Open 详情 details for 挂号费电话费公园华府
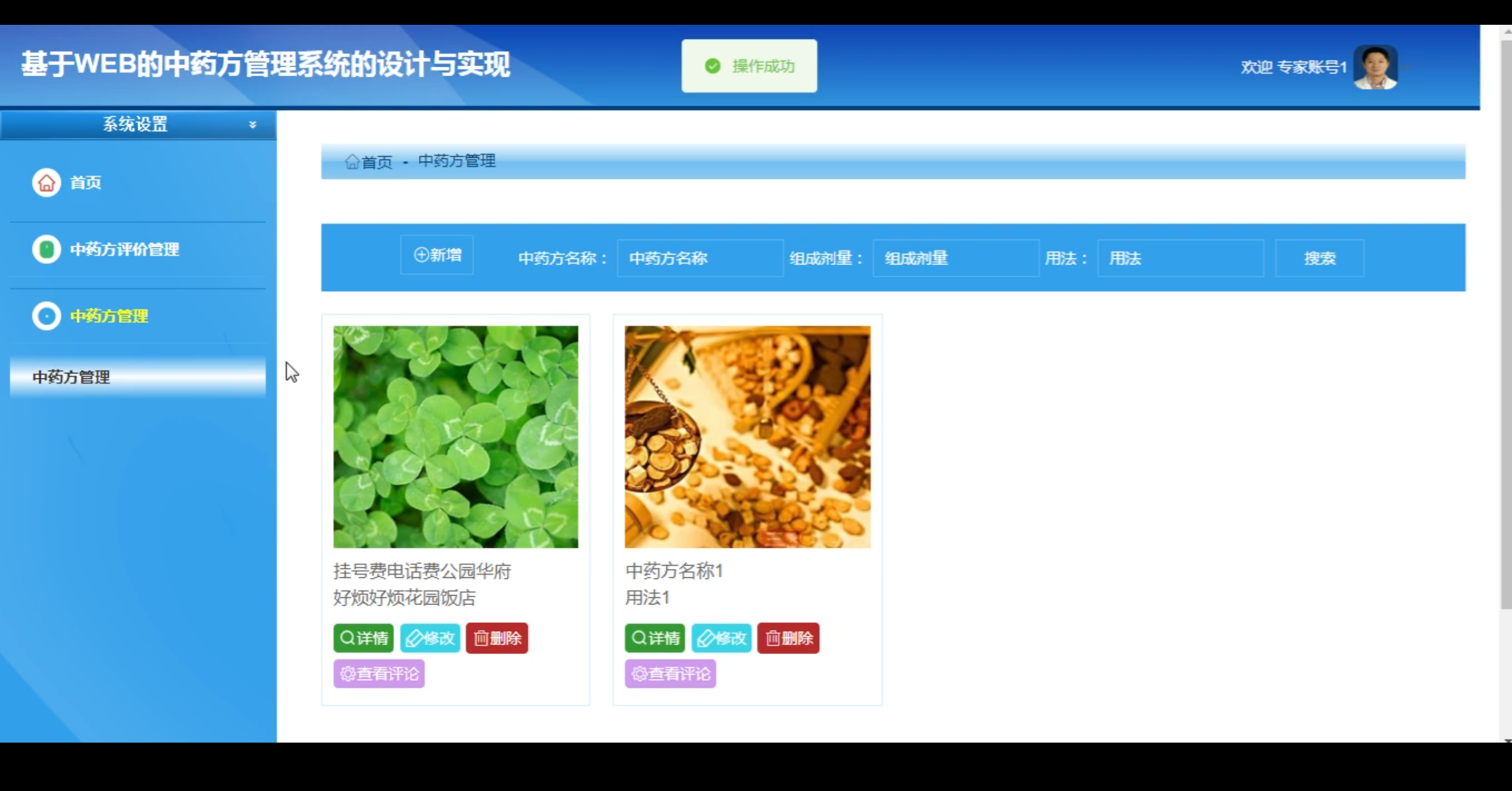The image size is (1512, 791). [363, 638]
